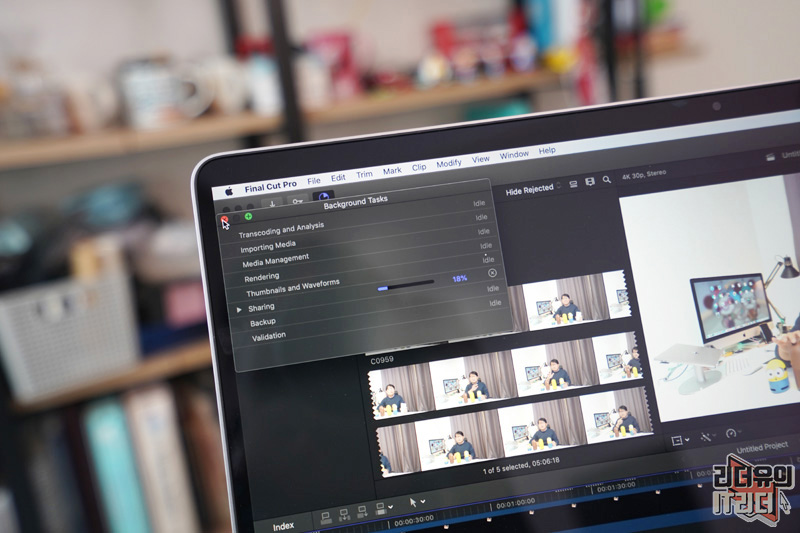Click the C0959 clip name label
The width and height of the screenshot is (800, 533).
tap(382, 360)
